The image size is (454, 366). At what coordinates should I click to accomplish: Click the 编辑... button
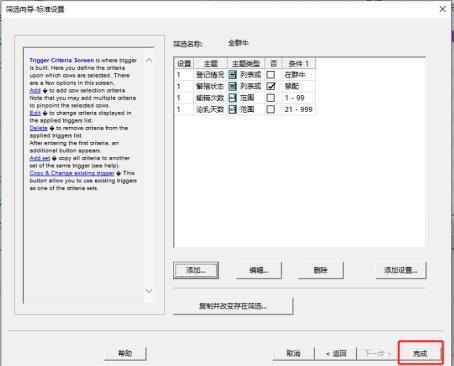coord(259,270)
